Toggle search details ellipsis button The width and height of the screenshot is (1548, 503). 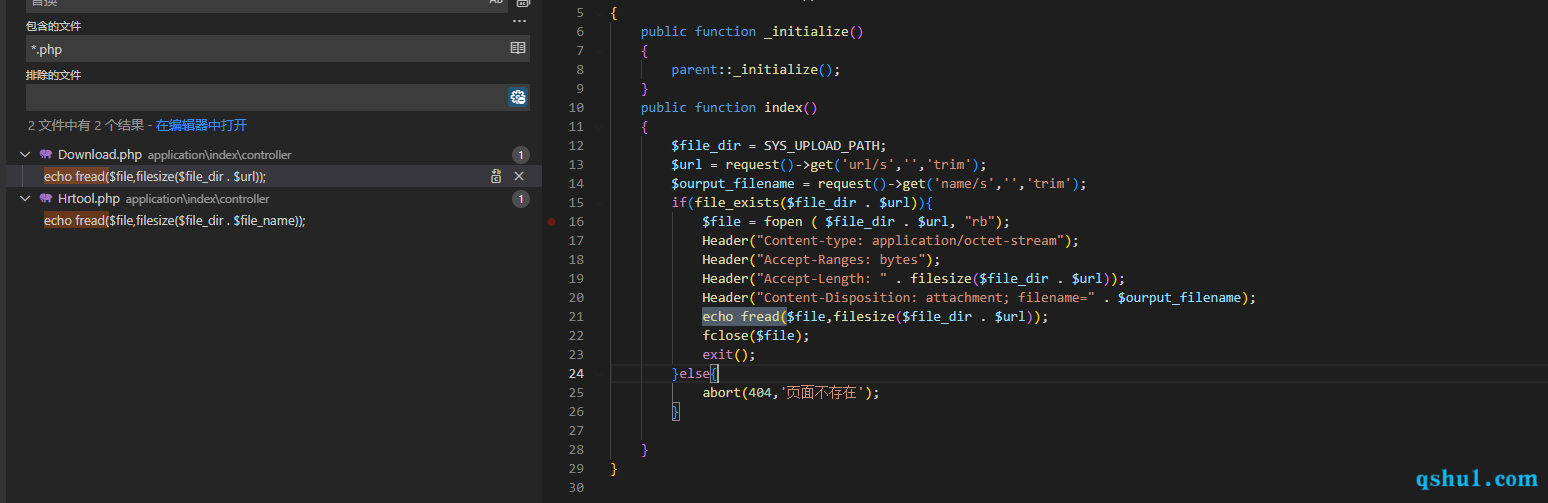519,21
